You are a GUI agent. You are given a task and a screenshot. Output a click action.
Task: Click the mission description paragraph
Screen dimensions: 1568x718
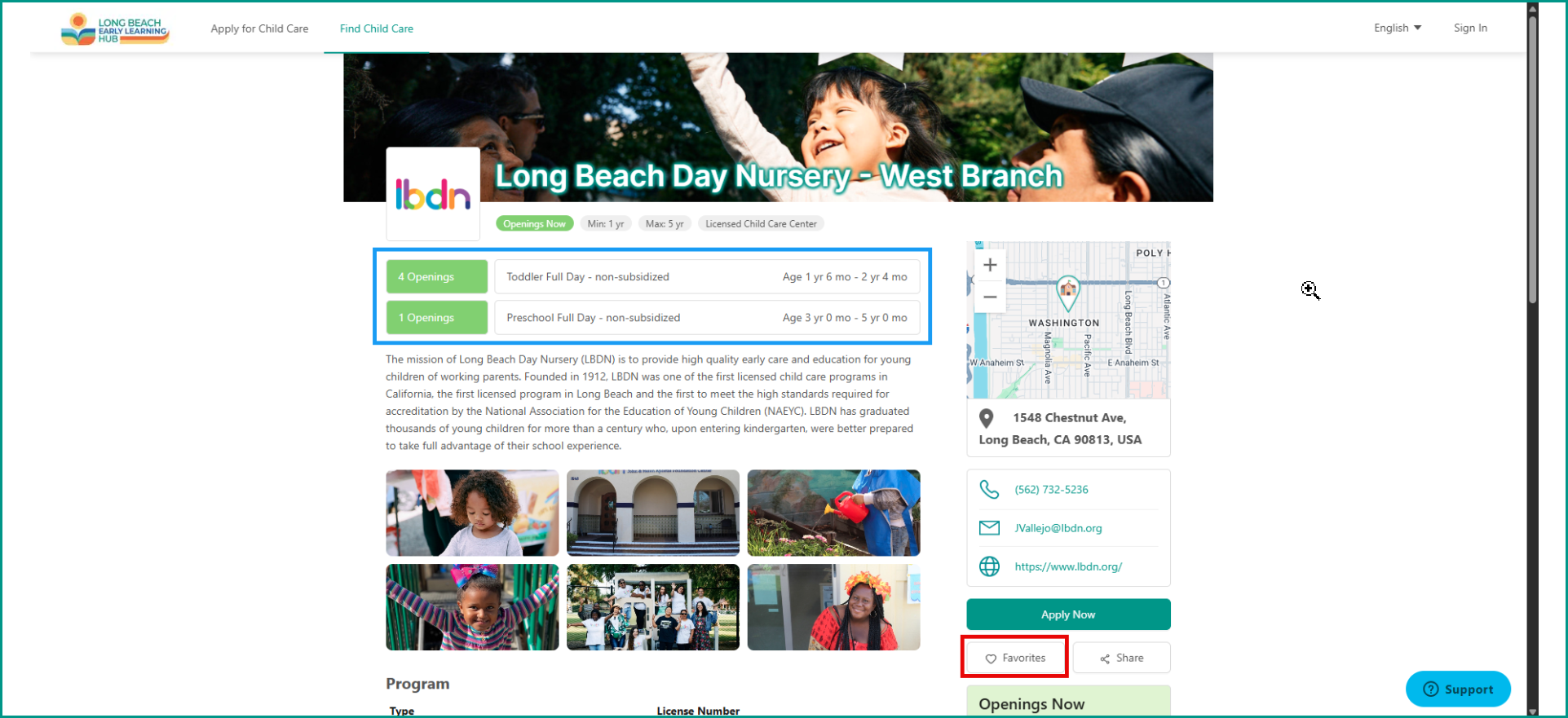tap(649, 403)
